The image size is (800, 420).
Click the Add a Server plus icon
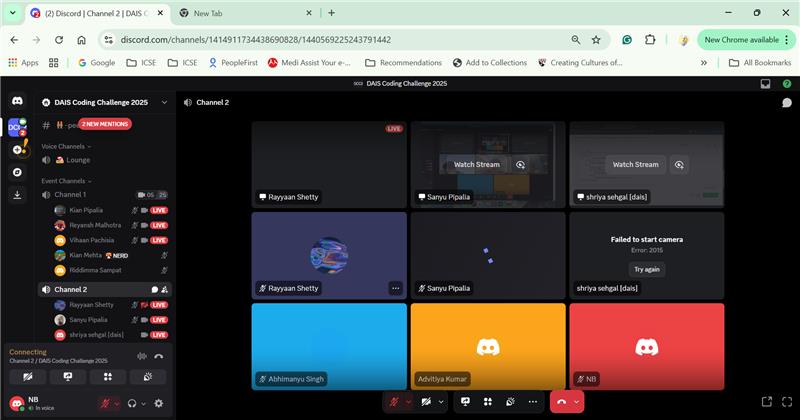coord(17,150)
